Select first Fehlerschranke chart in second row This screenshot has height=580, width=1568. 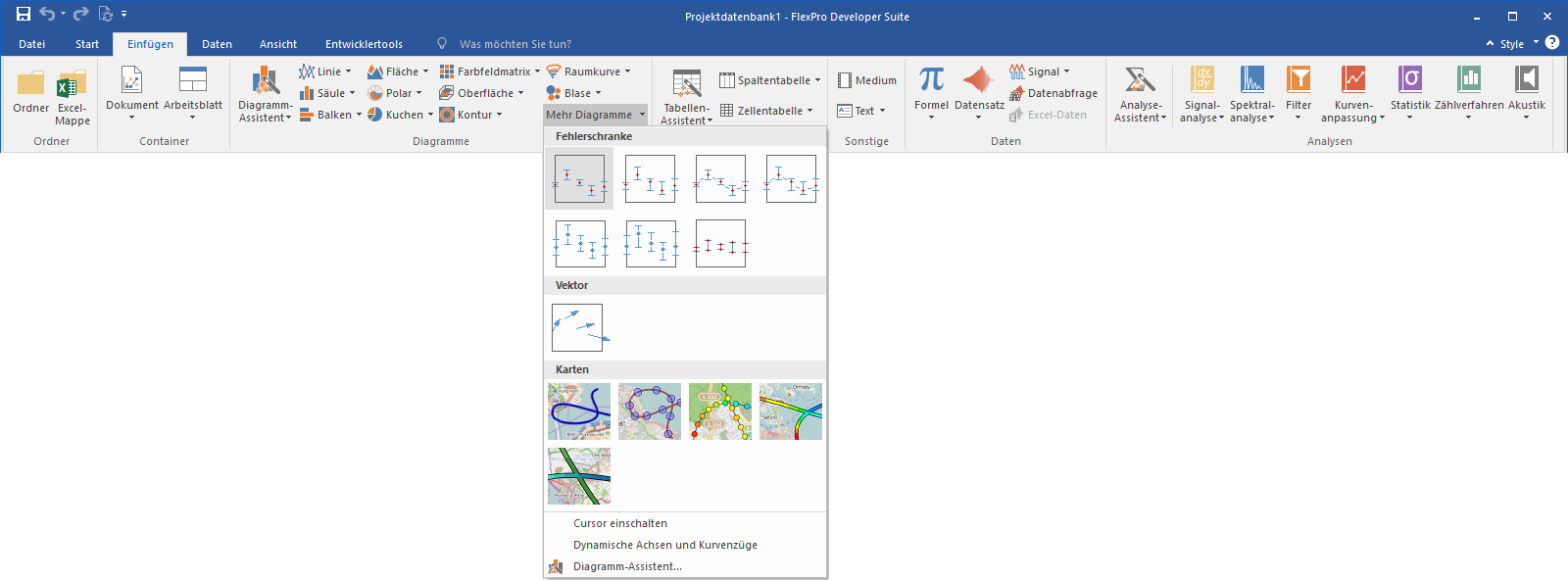(x=579, y=243)
